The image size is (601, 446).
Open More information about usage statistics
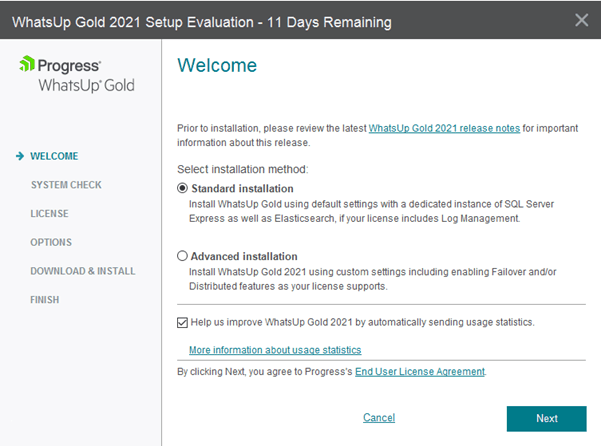click(x=275, y=350)
